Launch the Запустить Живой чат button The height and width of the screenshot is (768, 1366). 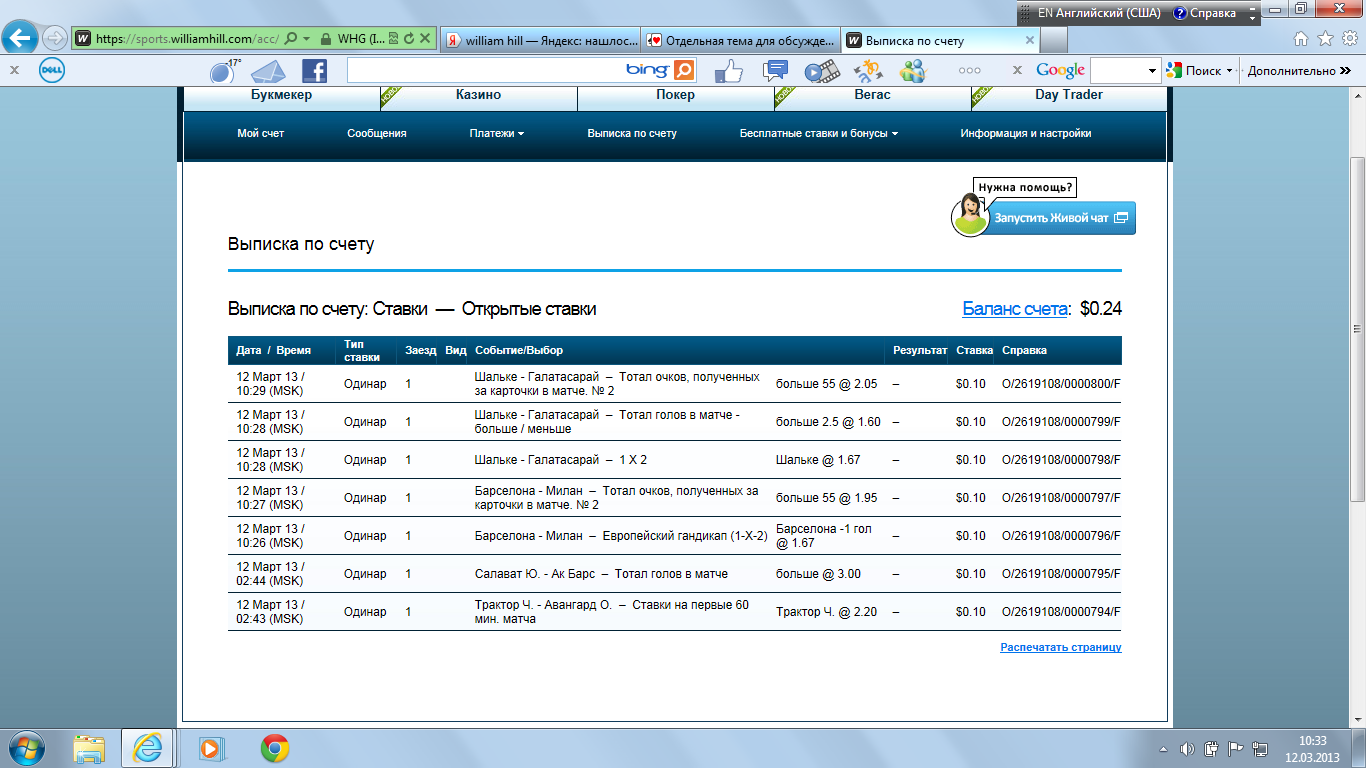1060,218
